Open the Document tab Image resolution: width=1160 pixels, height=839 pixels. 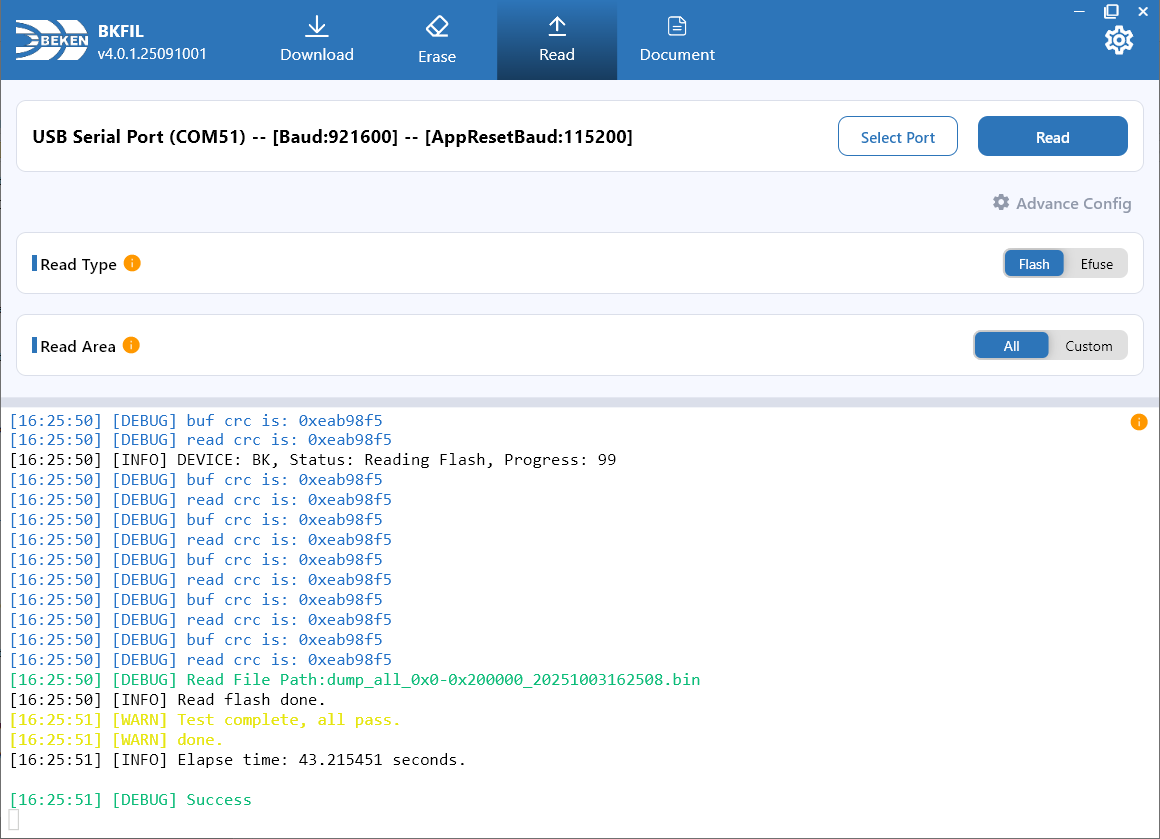[x=677, y=40]
